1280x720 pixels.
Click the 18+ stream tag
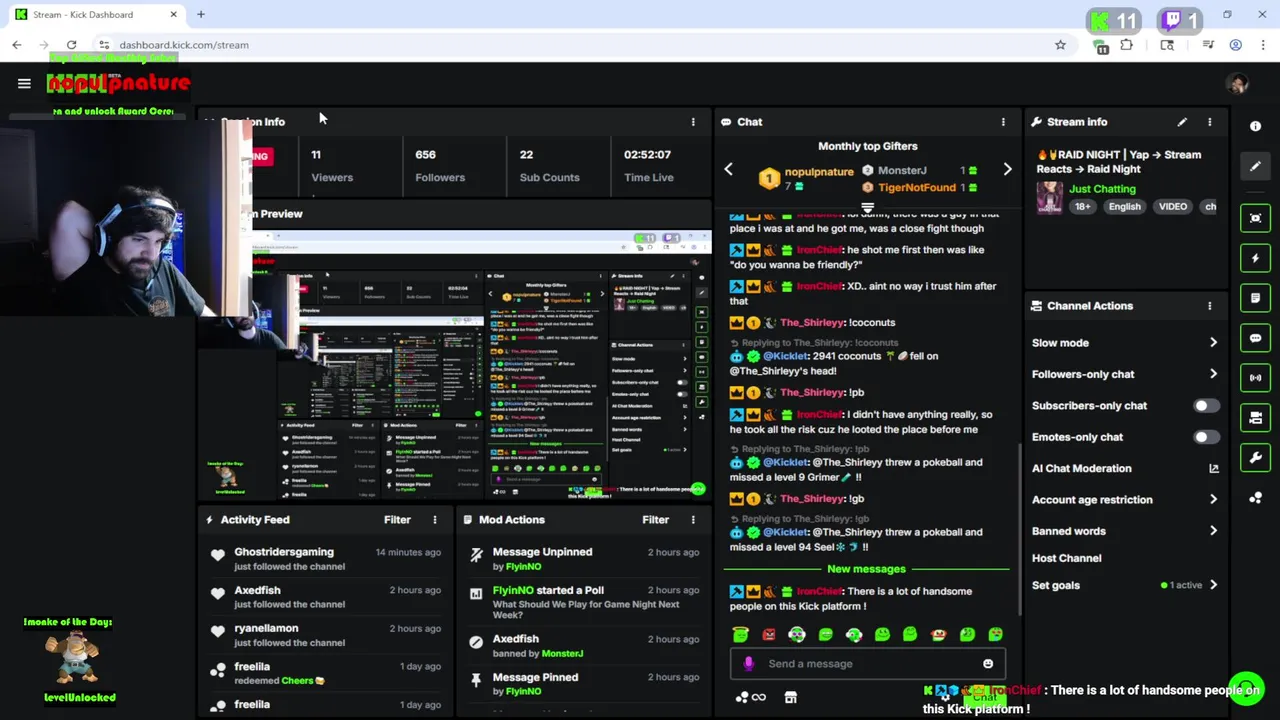tap(1082, 207)
